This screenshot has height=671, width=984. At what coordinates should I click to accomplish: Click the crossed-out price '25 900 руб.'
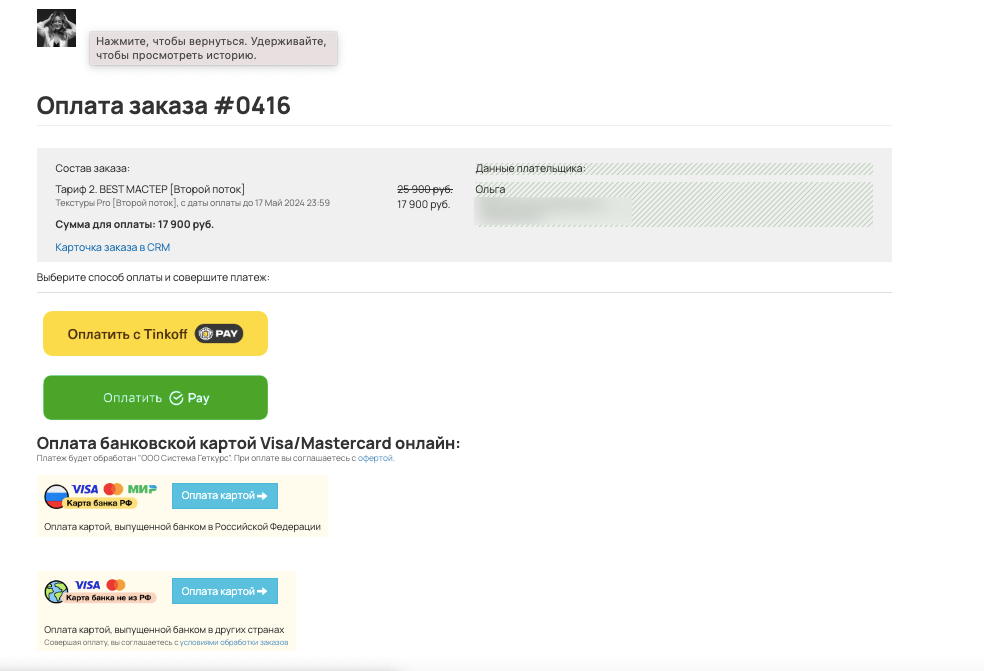coord(425,189)
